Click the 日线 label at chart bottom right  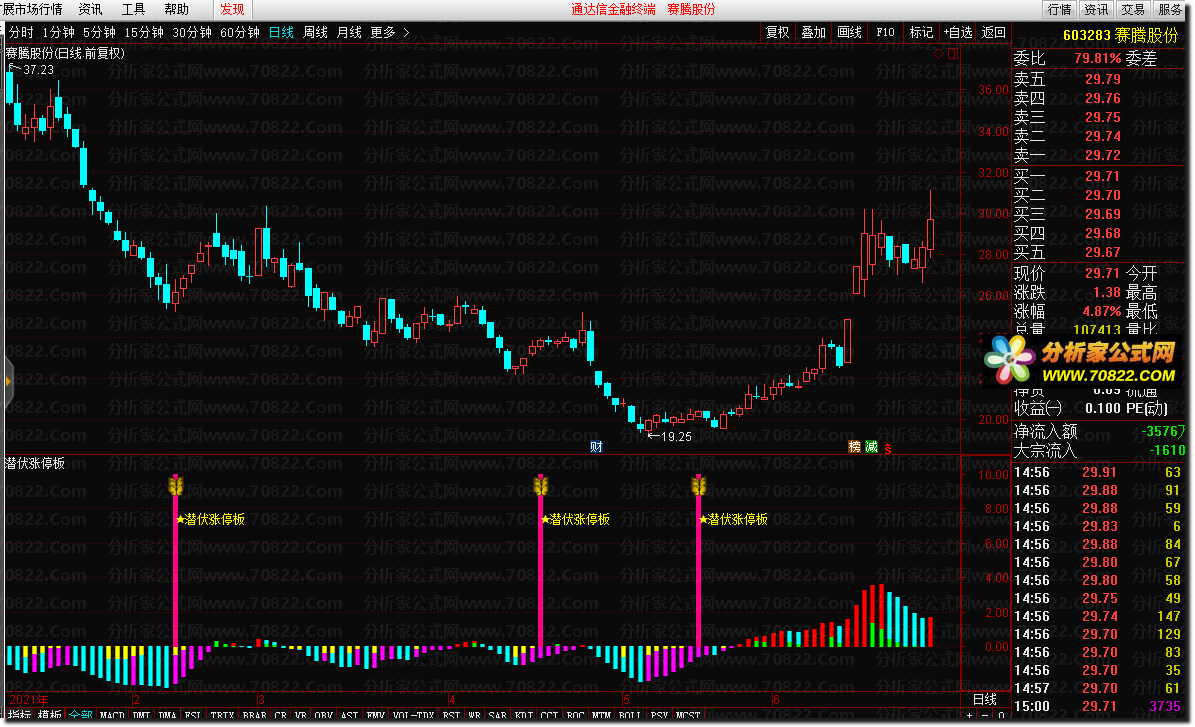click(985, 699)
